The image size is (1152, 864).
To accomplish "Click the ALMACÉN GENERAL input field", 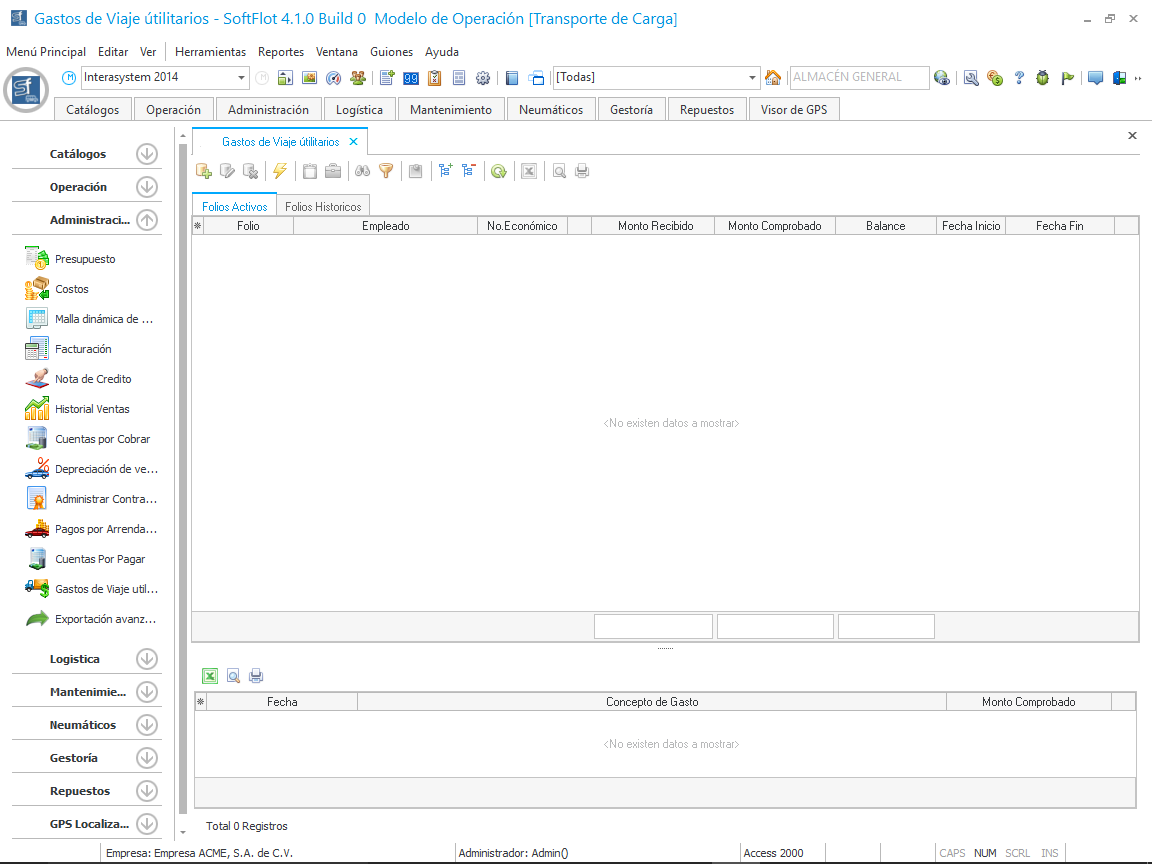I will click(x=858, y=77).
